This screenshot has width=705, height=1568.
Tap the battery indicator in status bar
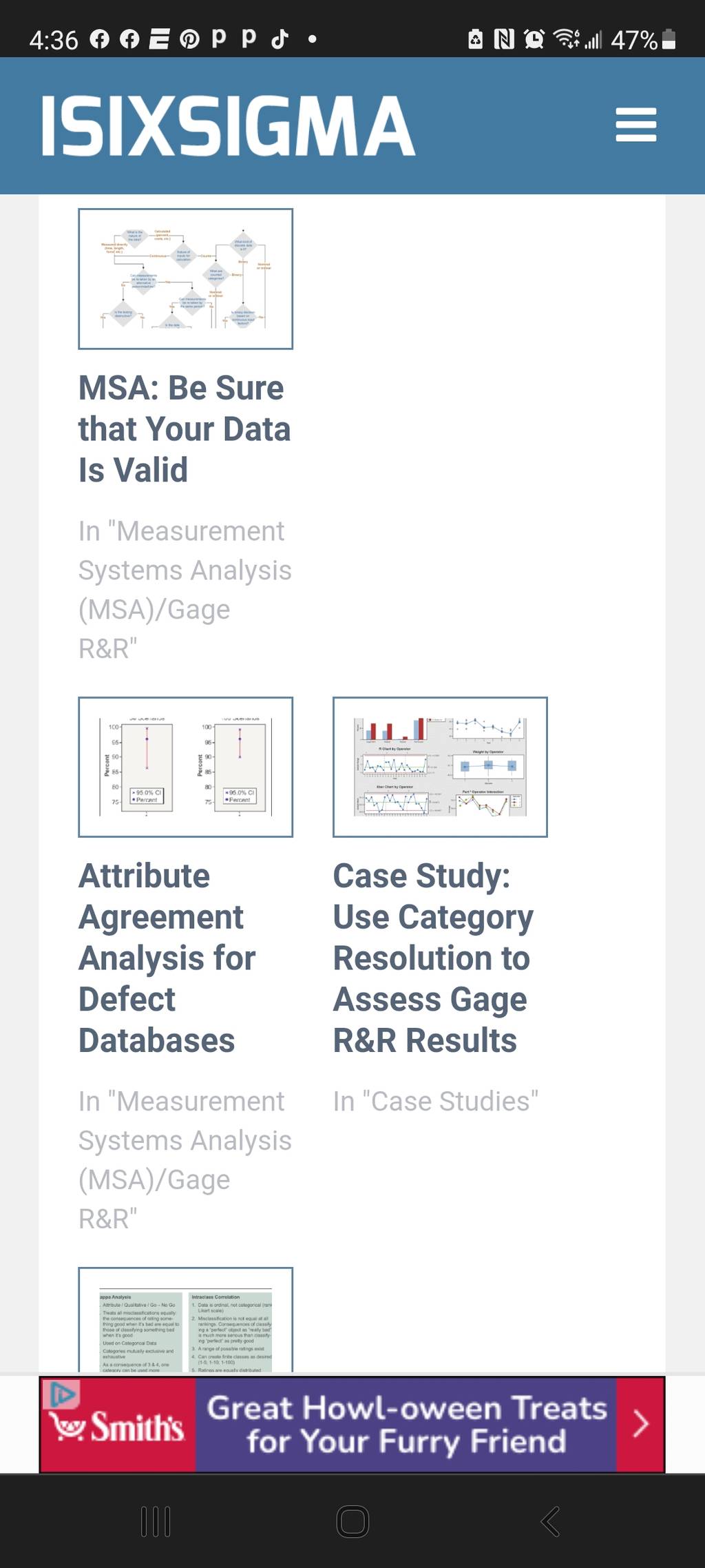coord(669,39)
